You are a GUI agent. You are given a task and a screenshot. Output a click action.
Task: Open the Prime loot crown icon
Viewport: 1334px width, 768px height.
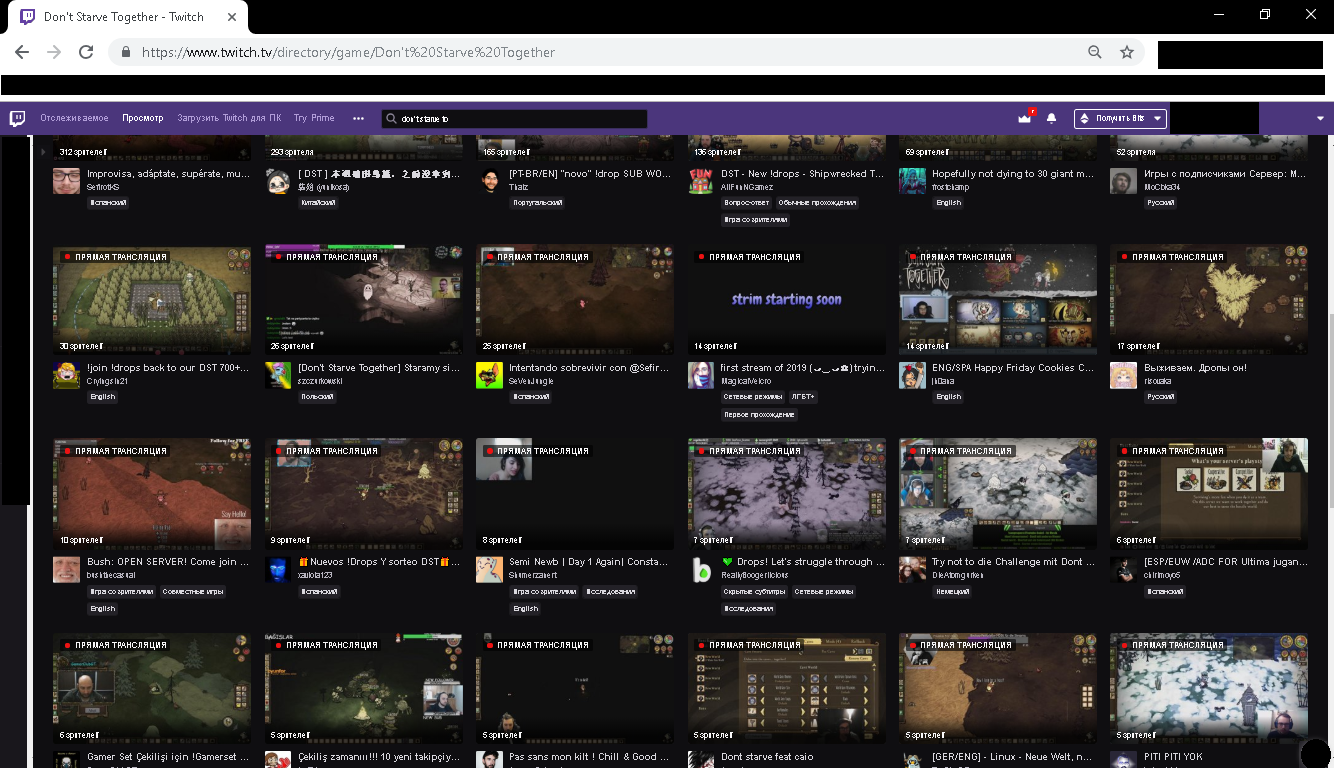1024,118
